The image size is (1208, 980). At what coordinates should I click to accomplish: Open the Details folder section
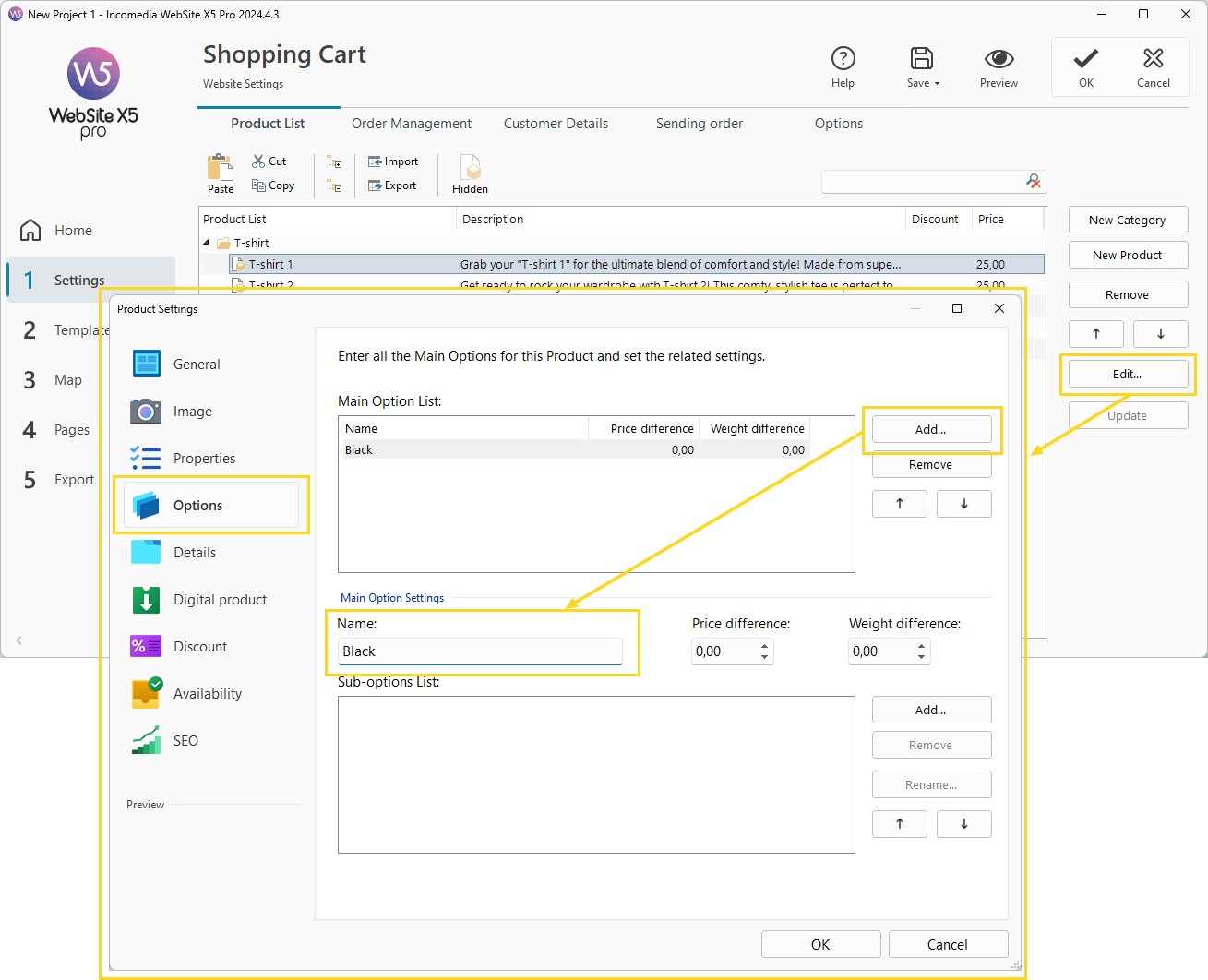[x=211, y=553]
